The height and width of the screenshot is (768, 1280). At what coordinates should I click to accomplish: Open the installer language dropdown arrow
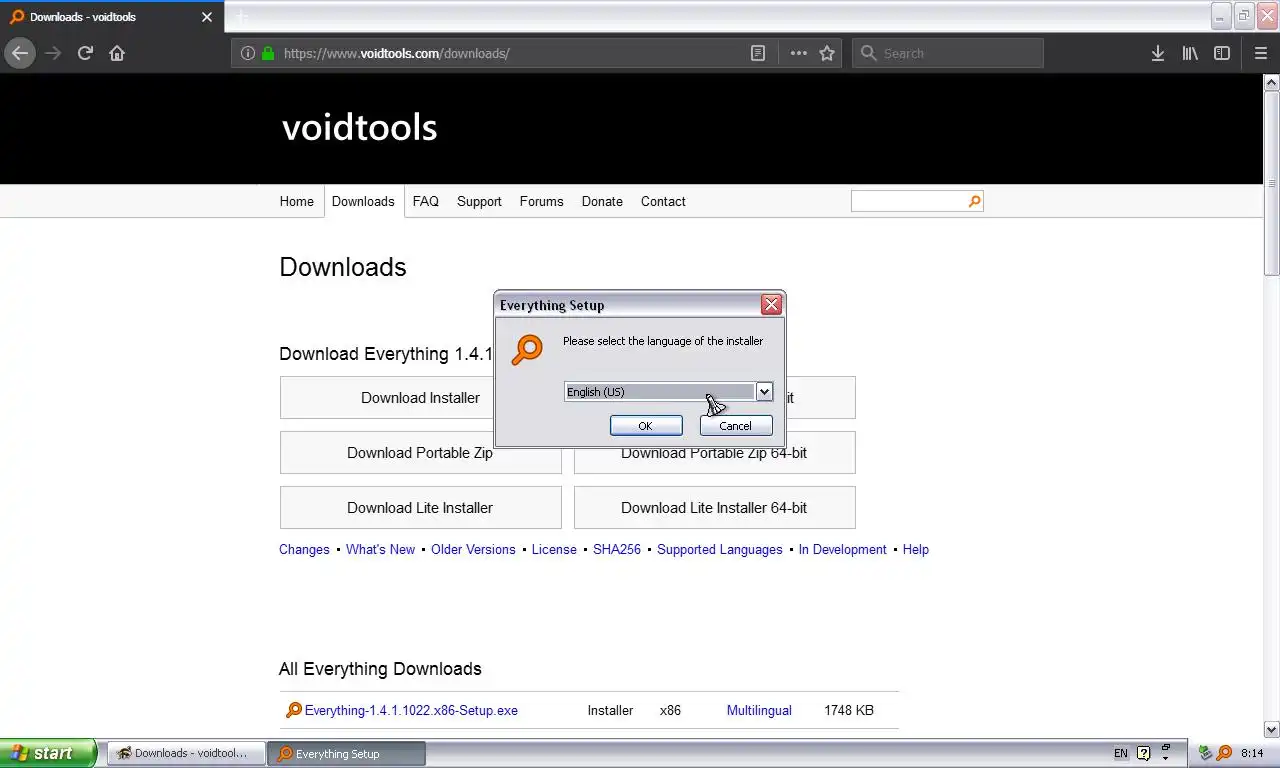pos(764,392)
